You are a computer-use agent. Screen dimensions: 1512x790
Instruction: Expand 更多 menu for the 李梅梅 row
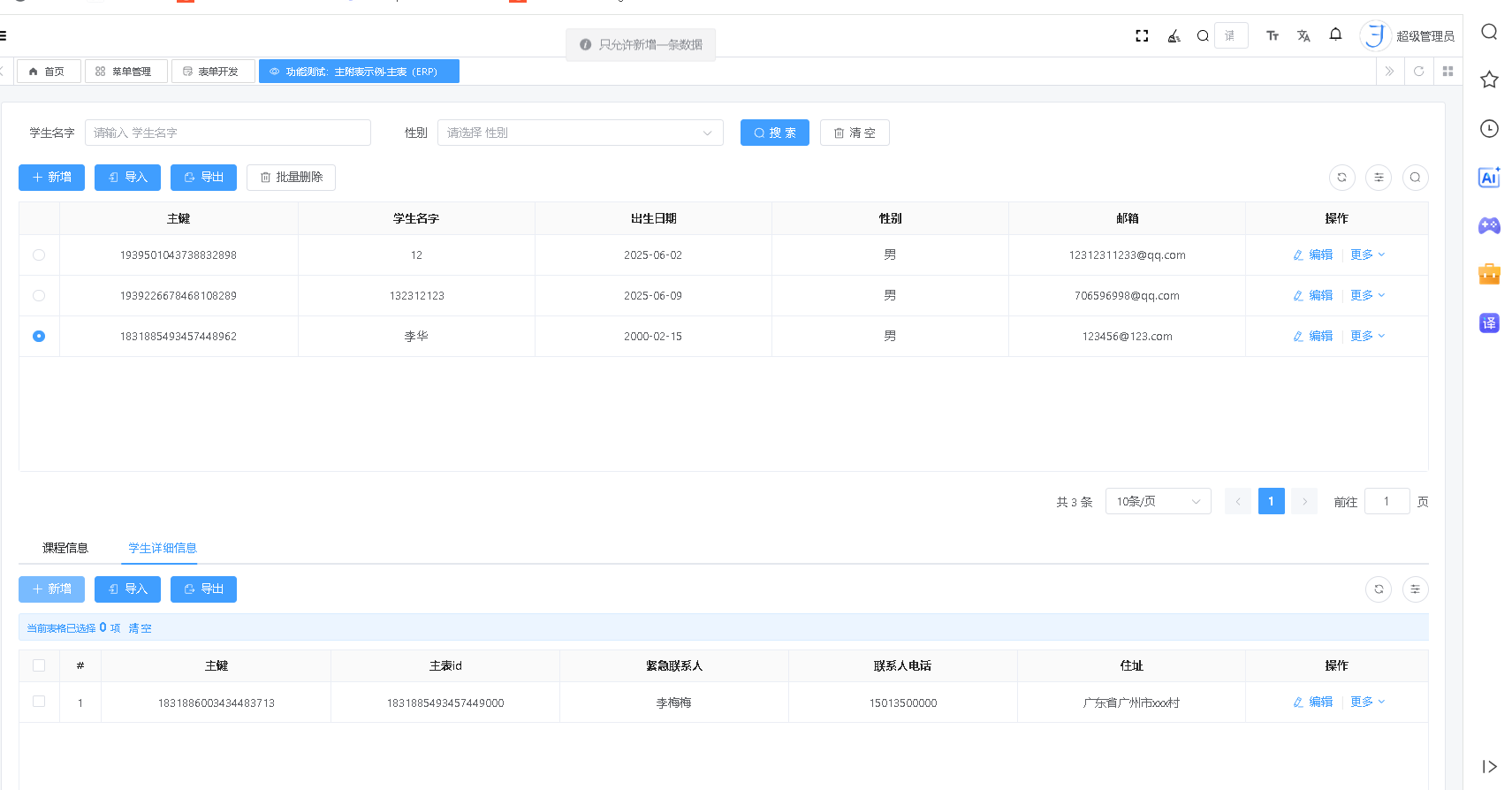1368,702
